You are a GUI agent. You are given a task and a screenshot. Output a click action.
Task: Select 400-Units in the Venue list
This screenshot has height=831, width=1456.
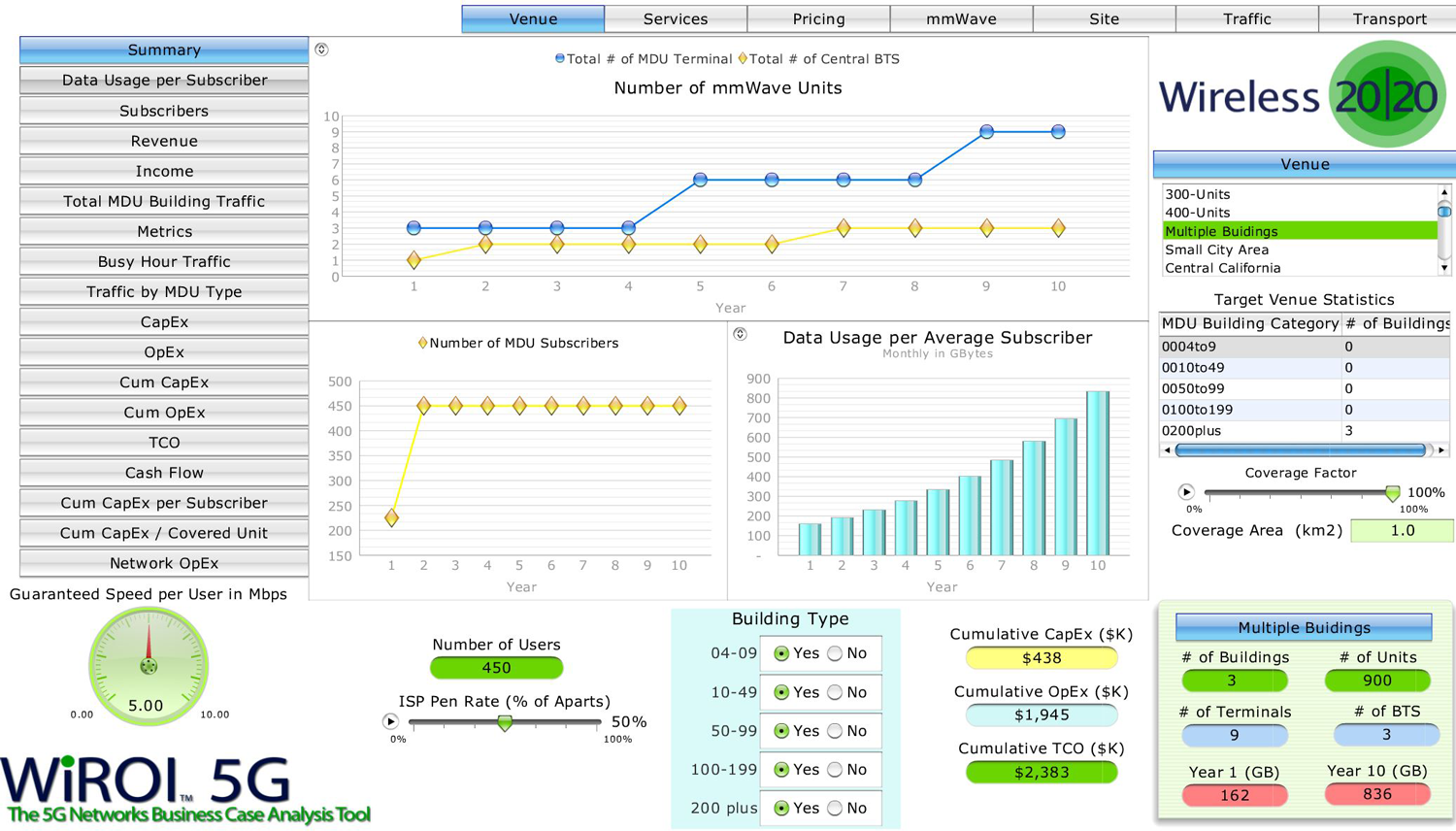[1299, 213]
